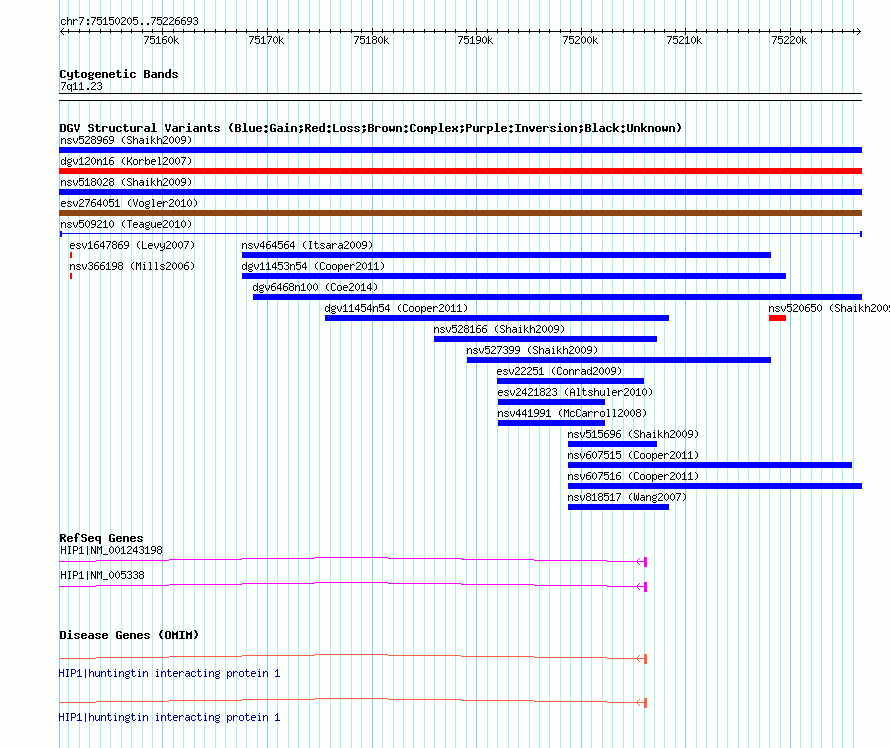Select the blue esv22251 gain bar

point(570,381)
